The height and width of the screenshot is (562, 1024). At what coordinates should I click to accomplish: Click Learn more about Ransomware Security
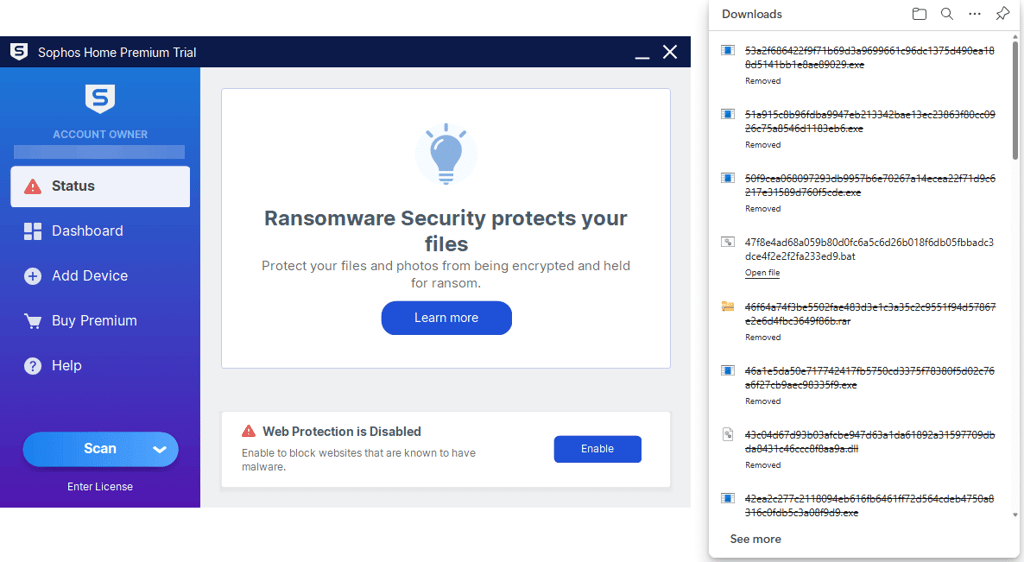click(446, 318)
